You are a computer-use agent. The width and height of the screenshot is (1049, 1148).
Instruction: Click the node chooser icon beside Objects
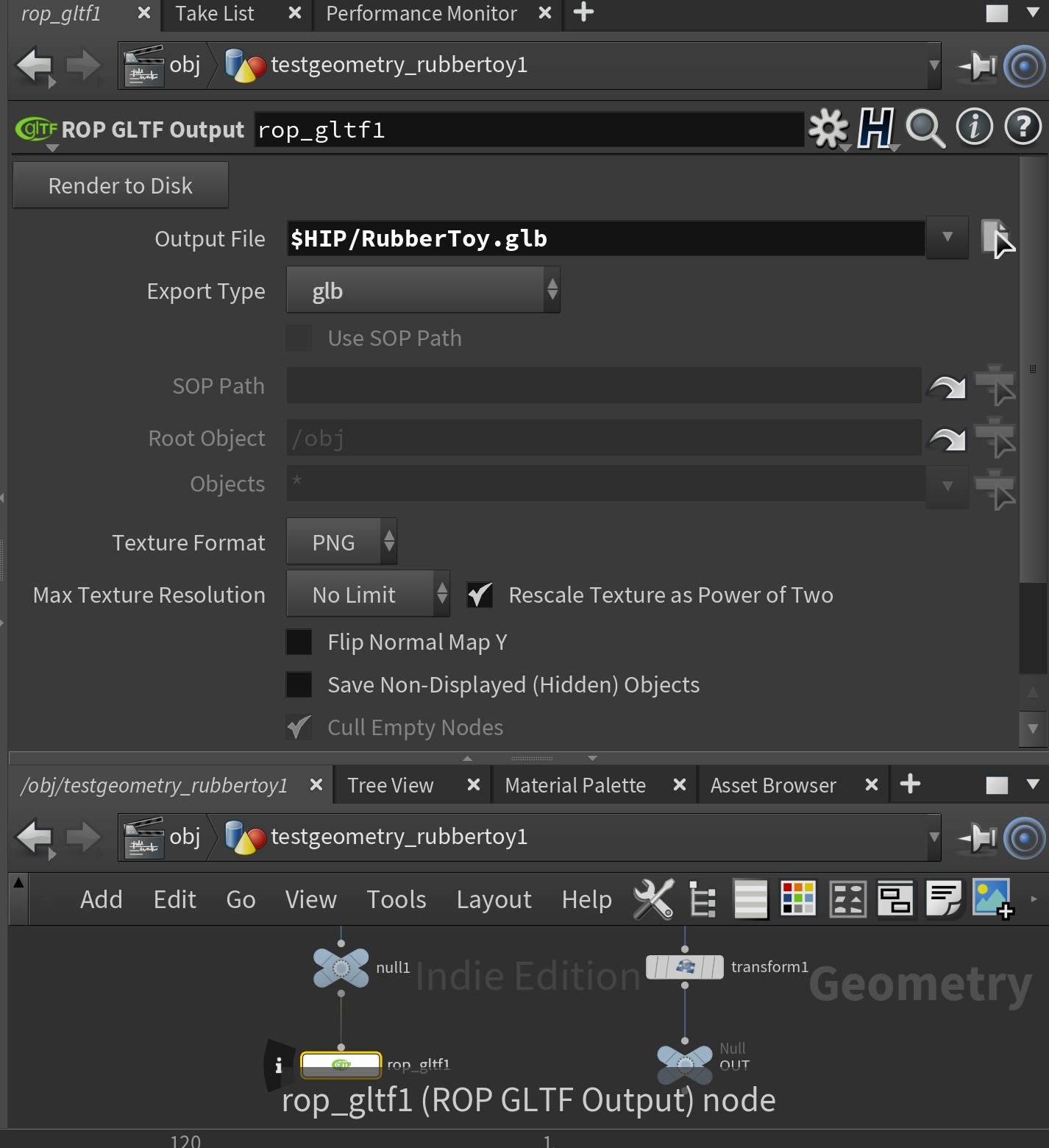click(x=995, y=489)
